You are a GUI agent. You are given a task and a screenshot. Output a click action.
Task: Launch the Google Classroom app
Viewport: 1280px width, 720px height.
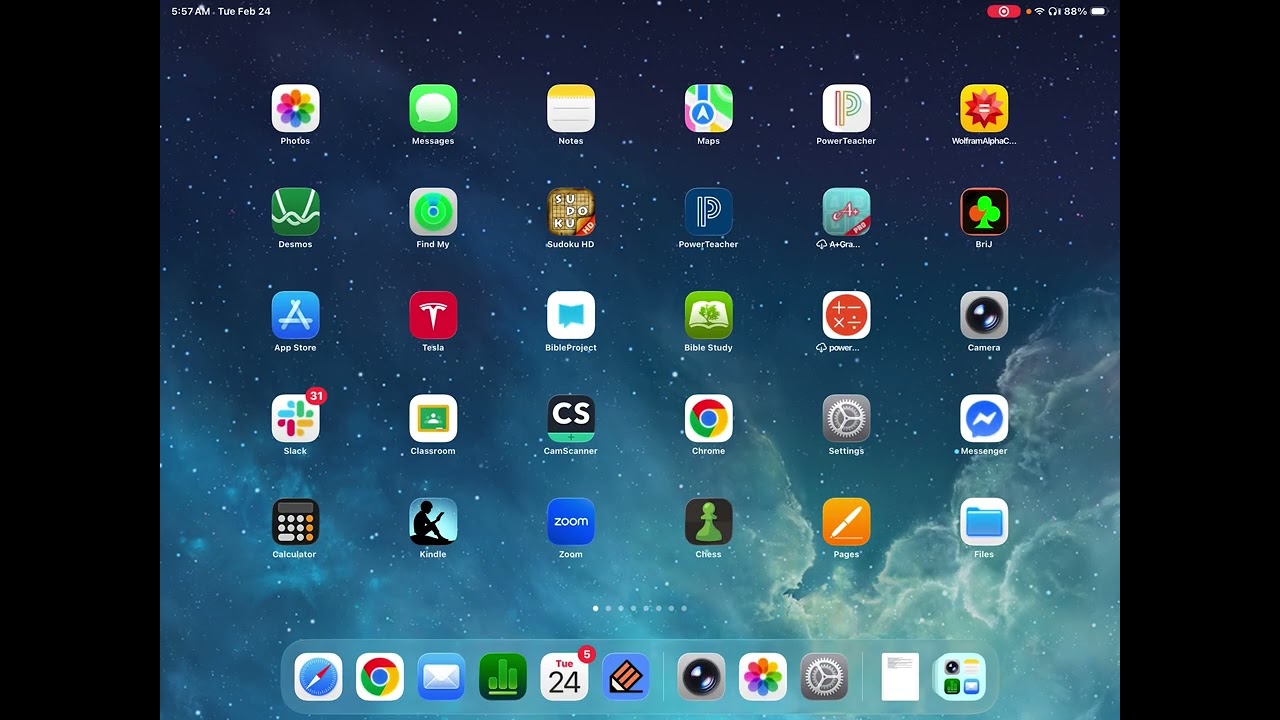tap(433, 418)
